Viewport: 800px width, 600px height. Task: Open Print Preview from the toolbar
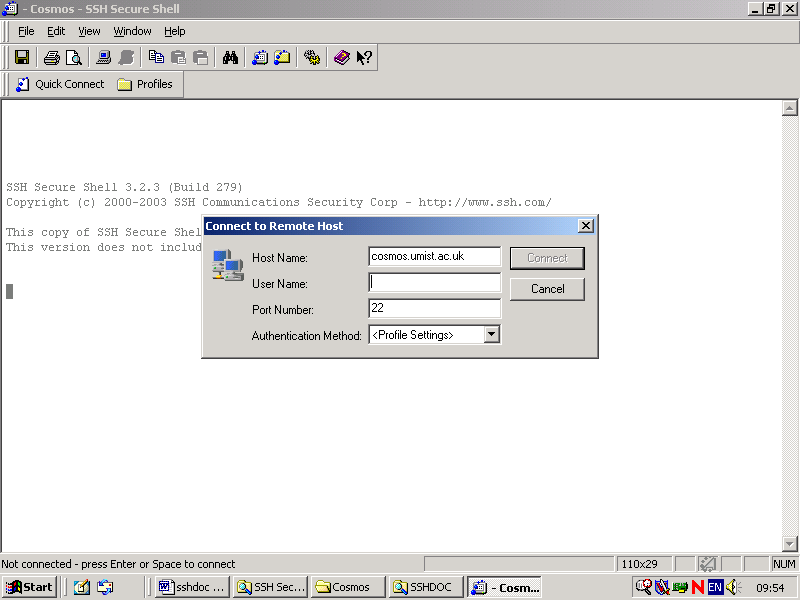point(73,58)
